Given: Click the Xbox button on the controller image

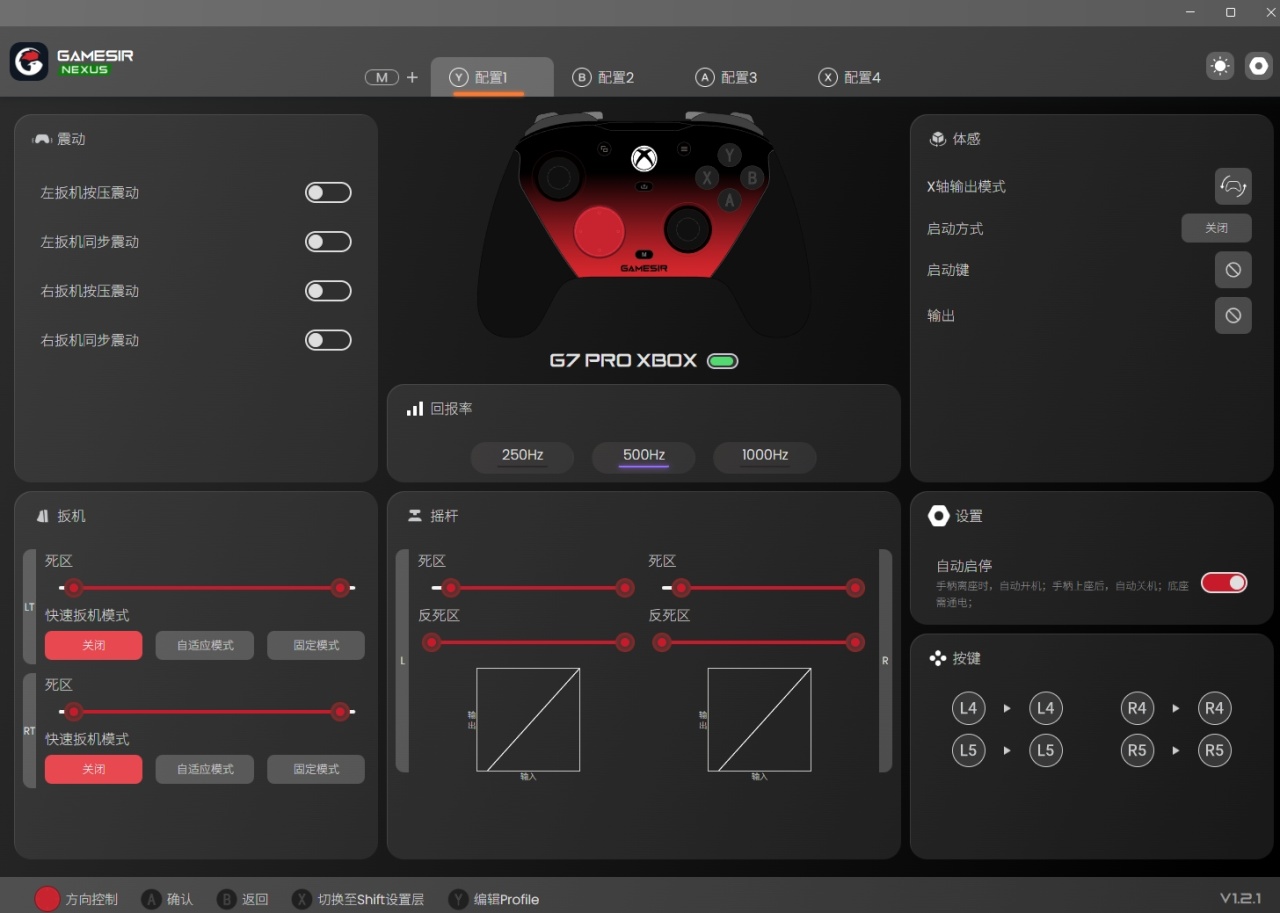Looking at the screenshot, I should [x=644, y=158].
